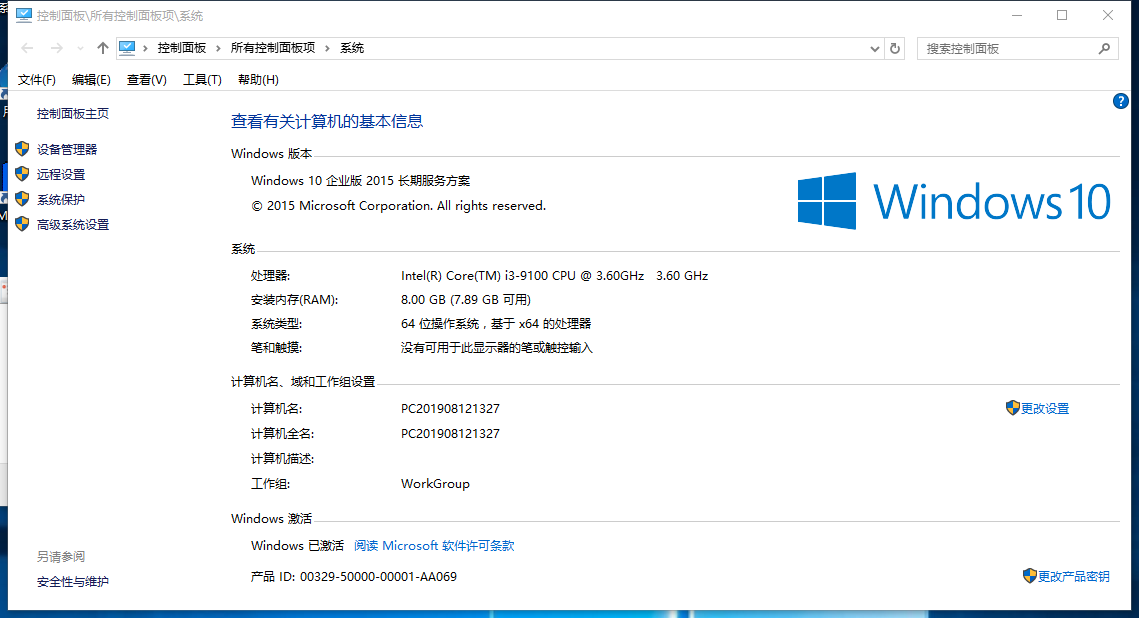The image size is (1139, 618).
Task: Click the computer icon in address bar
Action: point(127,48)
